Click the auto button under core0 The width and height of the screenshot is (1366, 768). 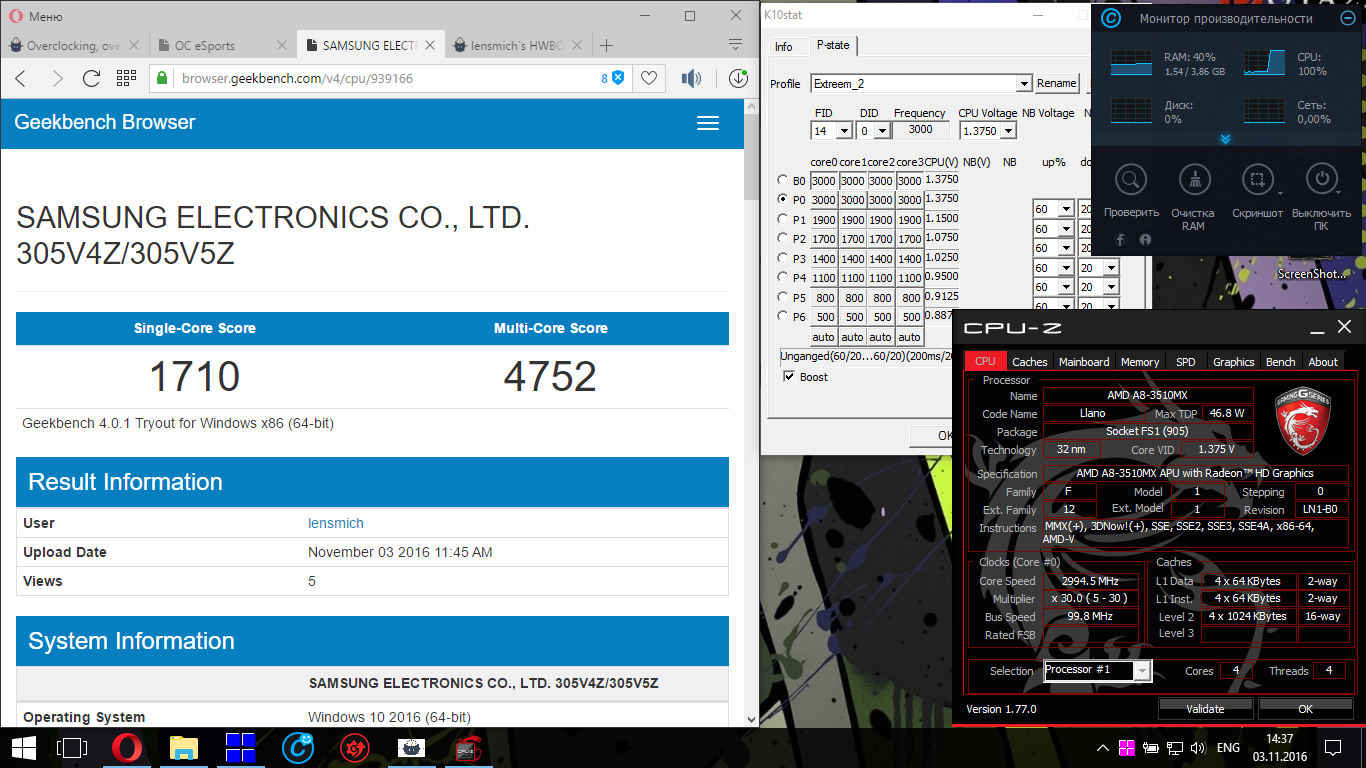click(x=823, y=337)
